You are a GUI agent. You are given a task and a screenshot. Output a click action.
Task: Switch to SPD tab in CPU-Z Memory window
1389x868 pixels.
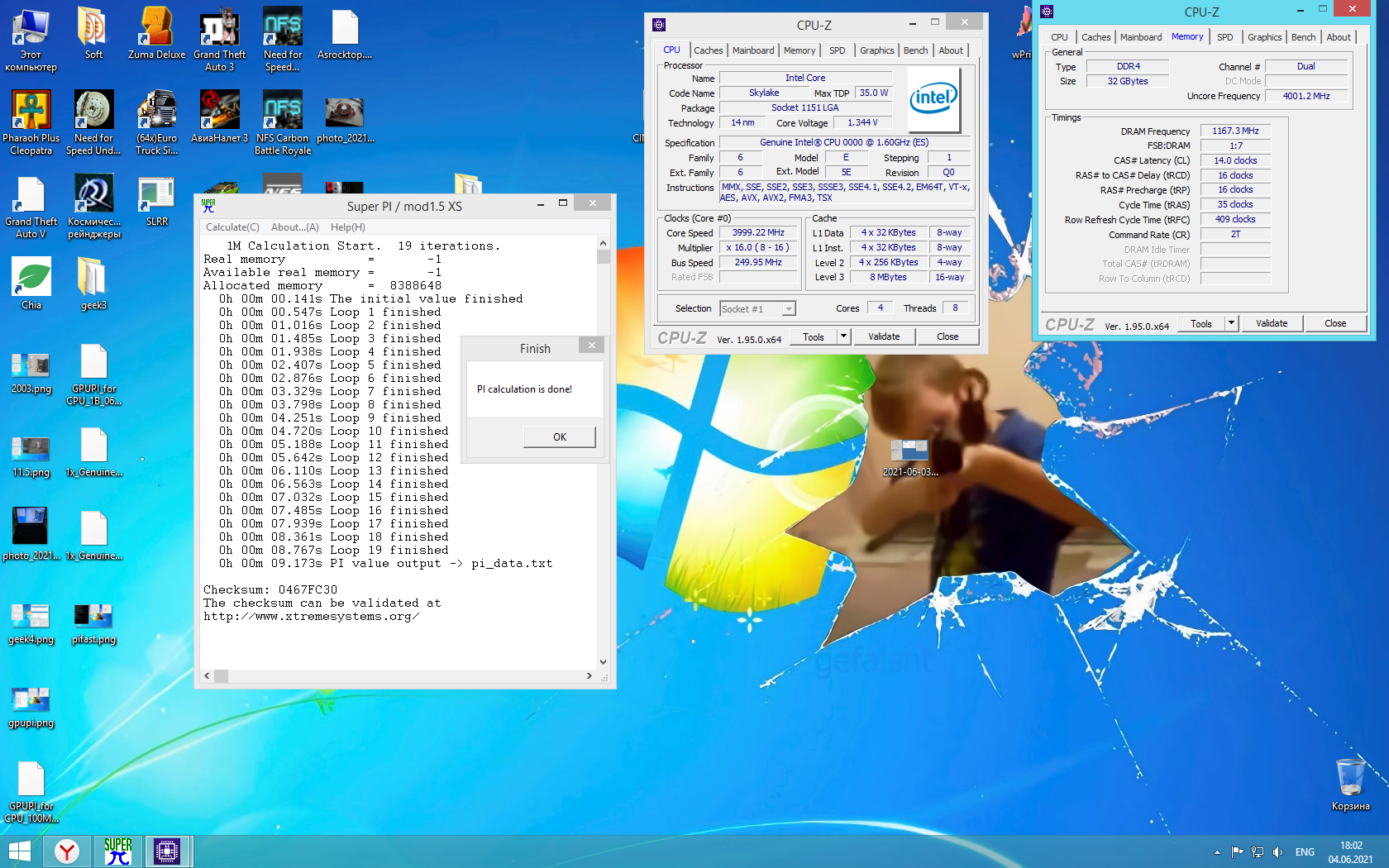click(1225, 37)
